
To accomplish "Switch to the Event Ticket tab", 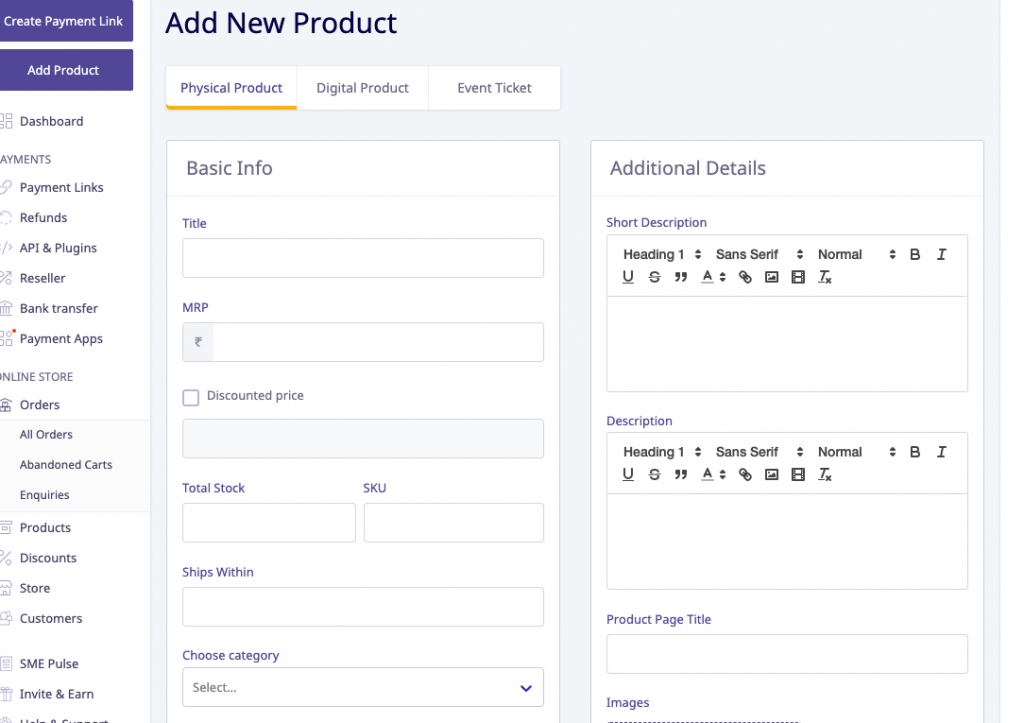I will pyautogui.click(x=494, y=88).
